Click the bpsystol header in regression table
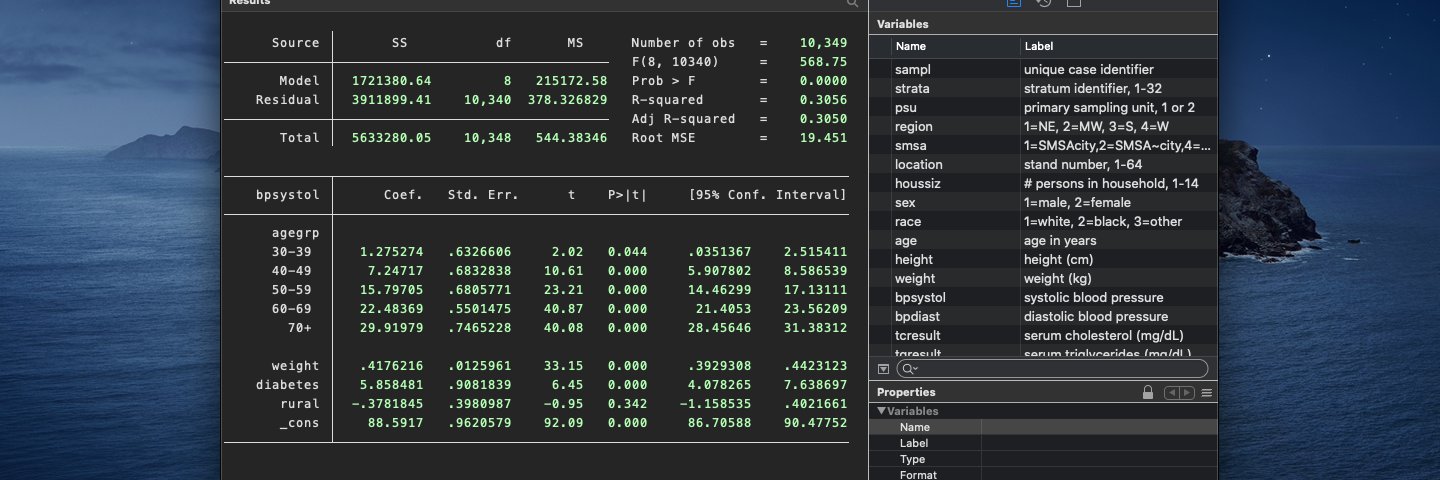1440x480 pixels. 288,195
